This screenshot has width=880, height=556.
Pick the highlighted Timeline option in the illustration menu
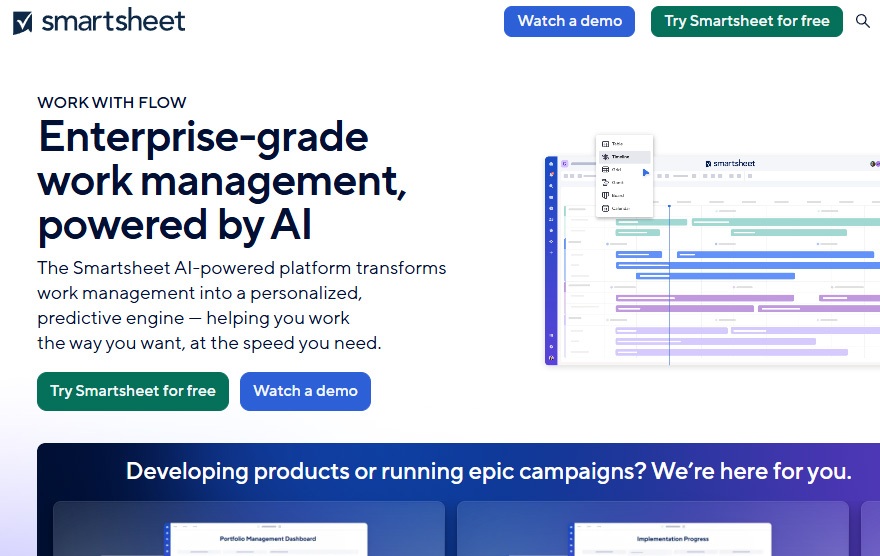click(x=625, y=157)
